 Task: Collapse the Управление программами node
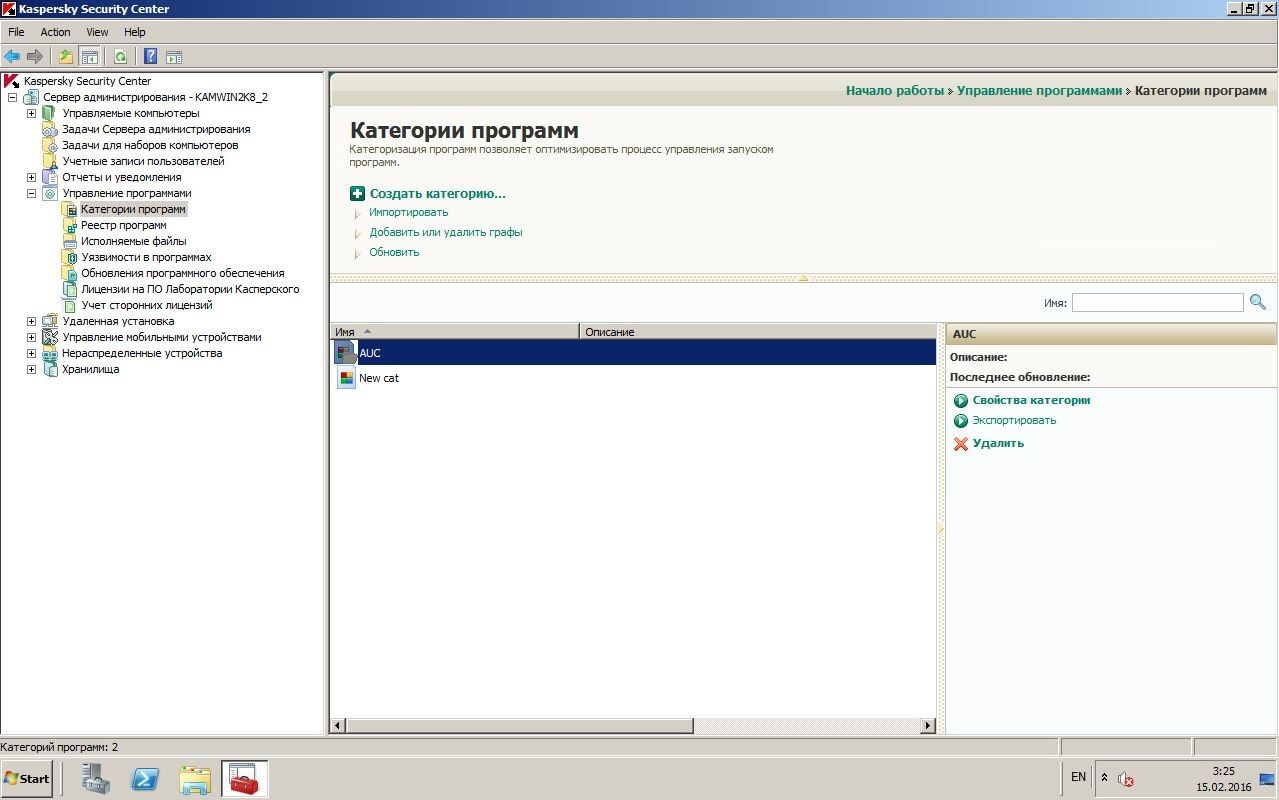31,193
